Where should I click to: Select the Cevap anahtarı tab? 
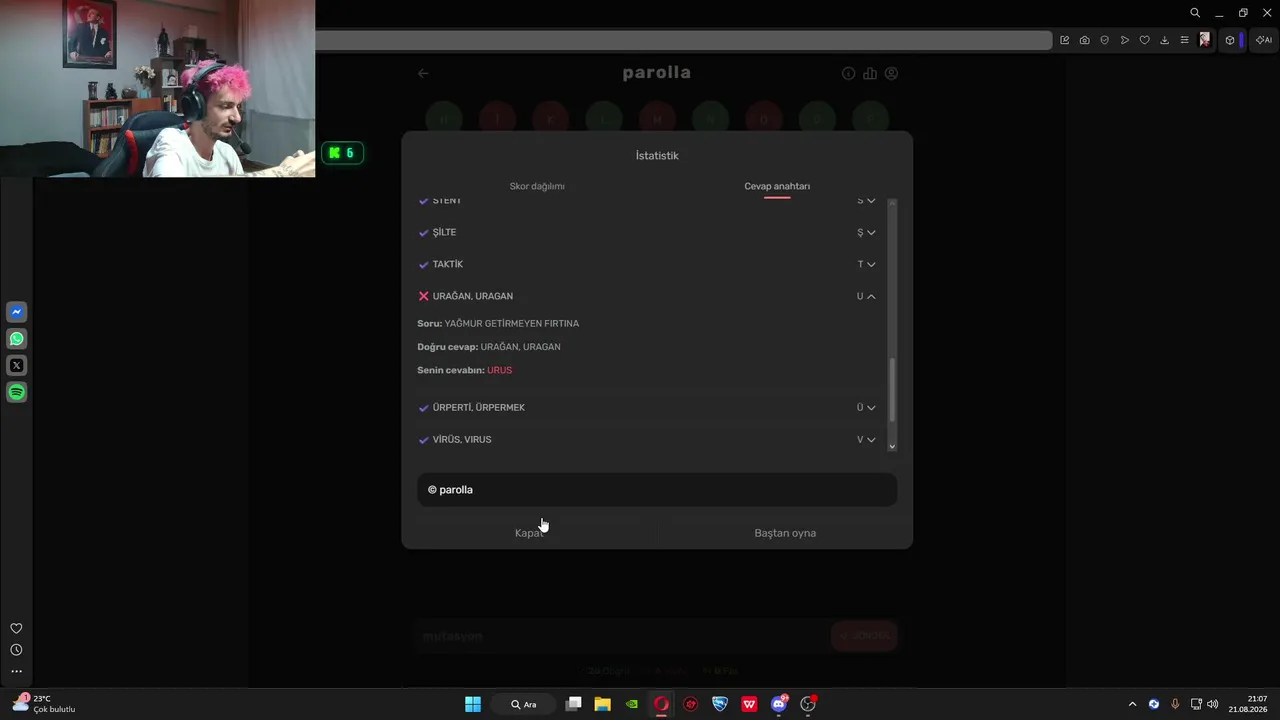(777, 186)
